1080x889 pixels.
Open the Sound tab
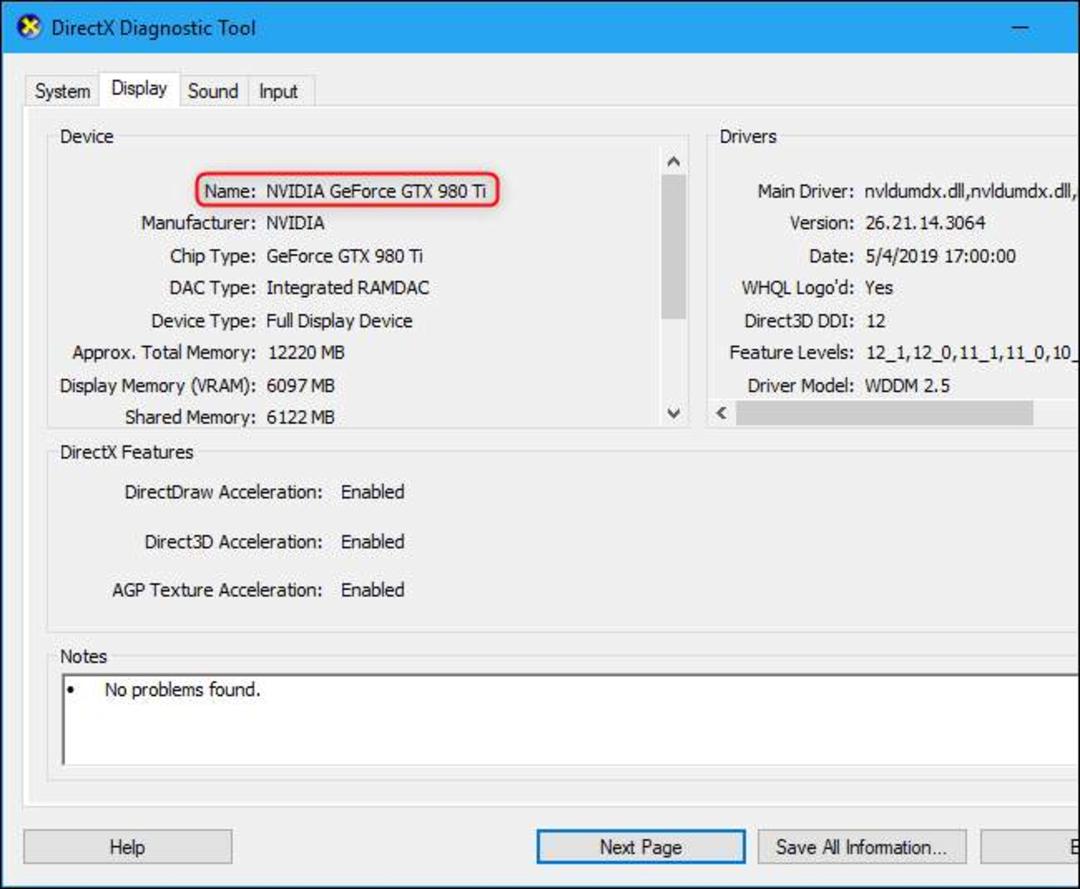point(213,91)
